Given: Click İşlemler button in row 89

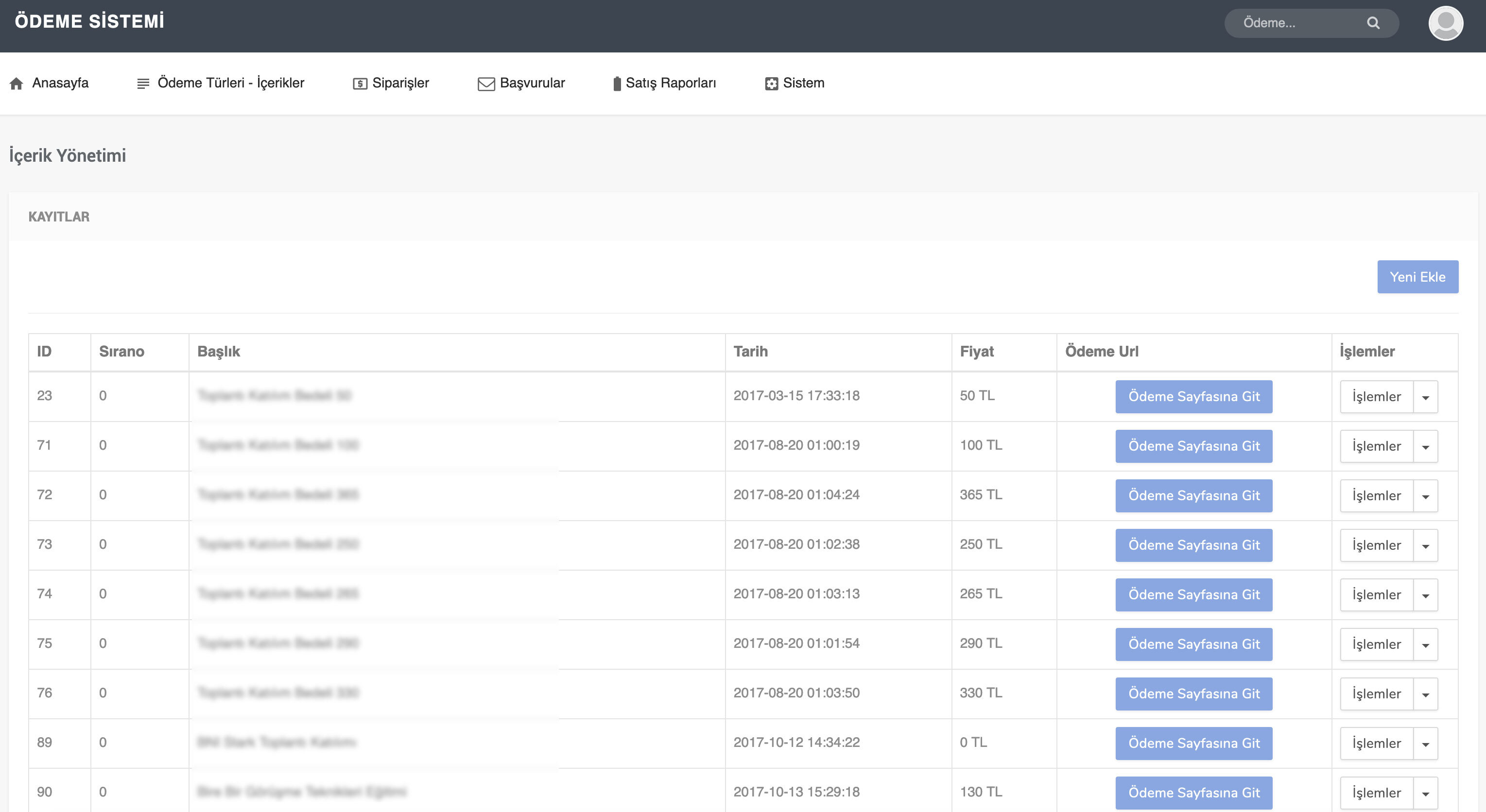Looking at the screenshot, I should [x=1376, y=744].
